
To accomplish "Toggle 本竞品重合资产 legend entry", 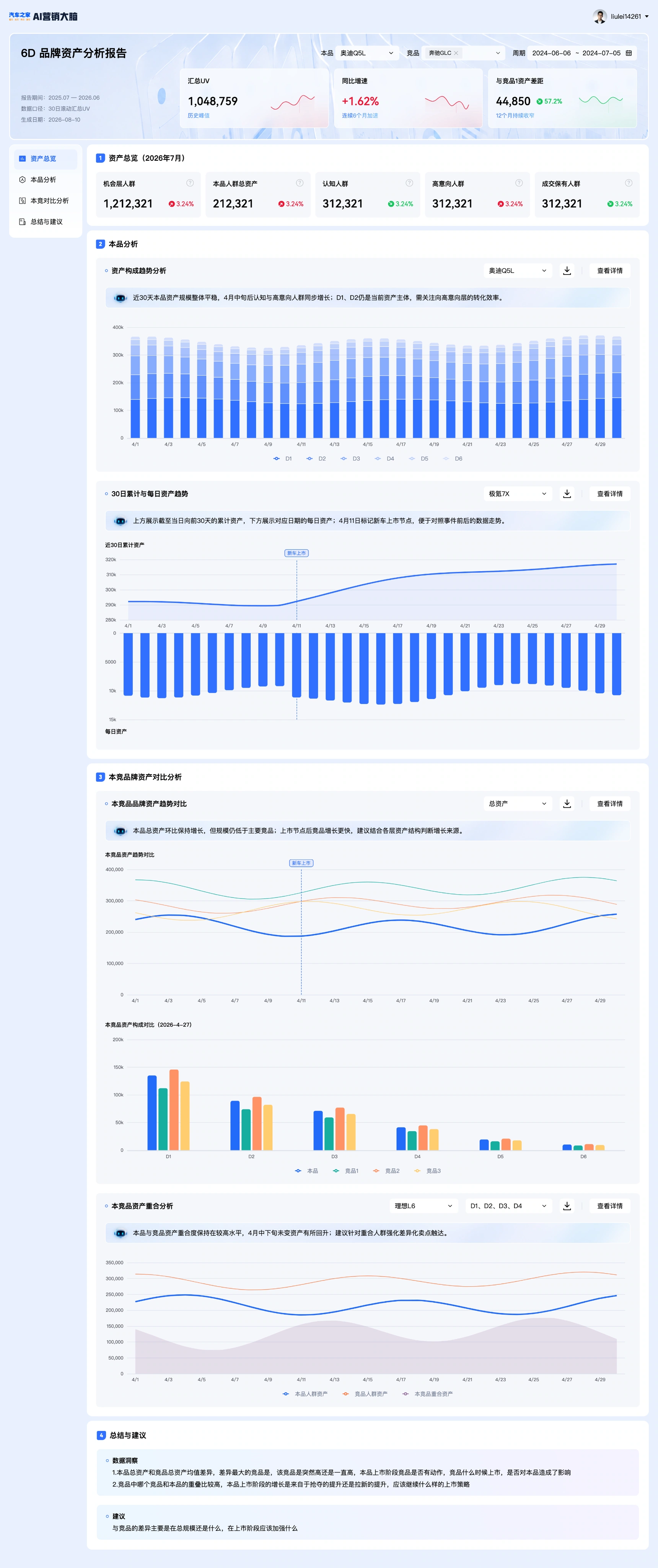I will pos(428,1394).
